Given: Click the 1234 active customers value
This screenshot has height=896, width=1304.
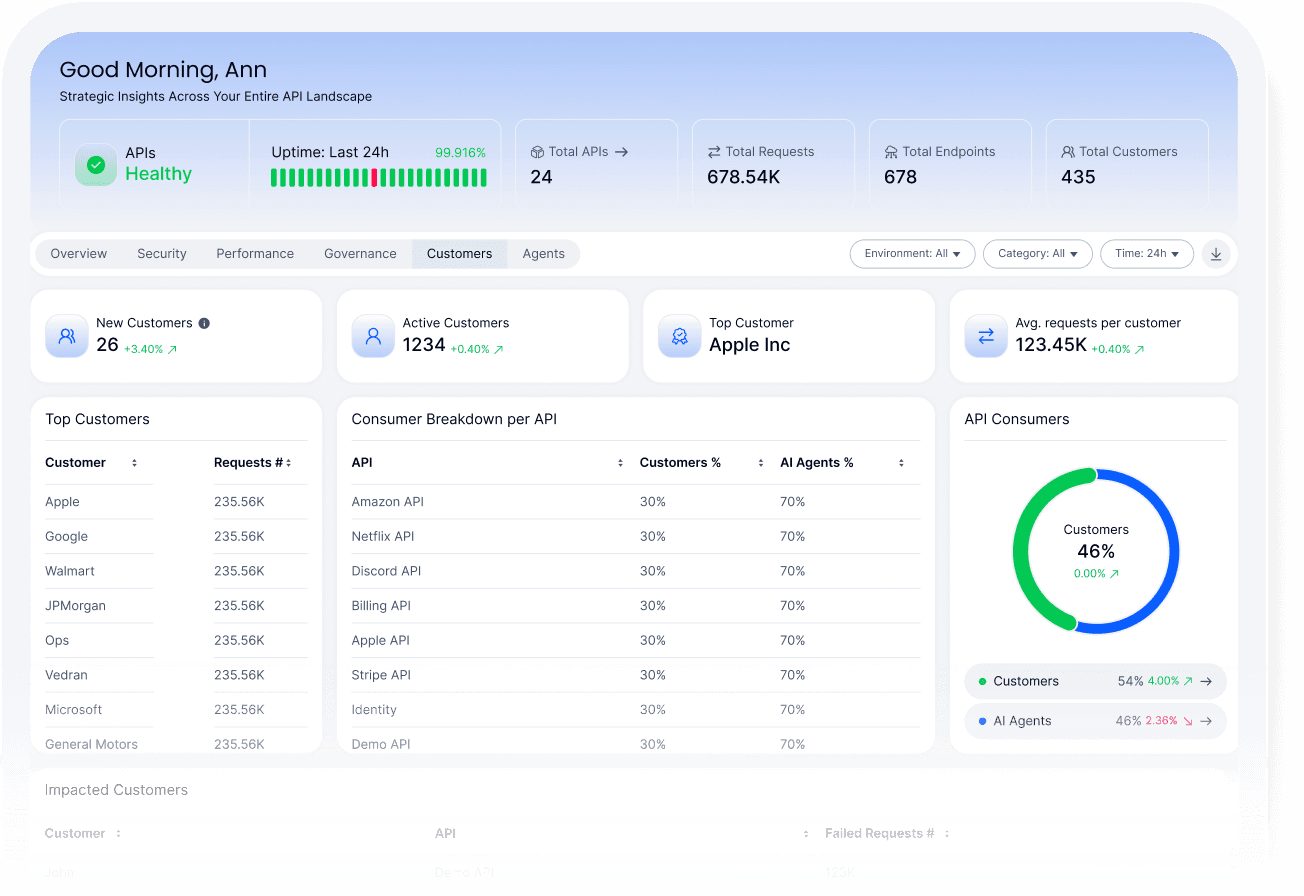Looking at the screenshot, I should click(424, 345).
